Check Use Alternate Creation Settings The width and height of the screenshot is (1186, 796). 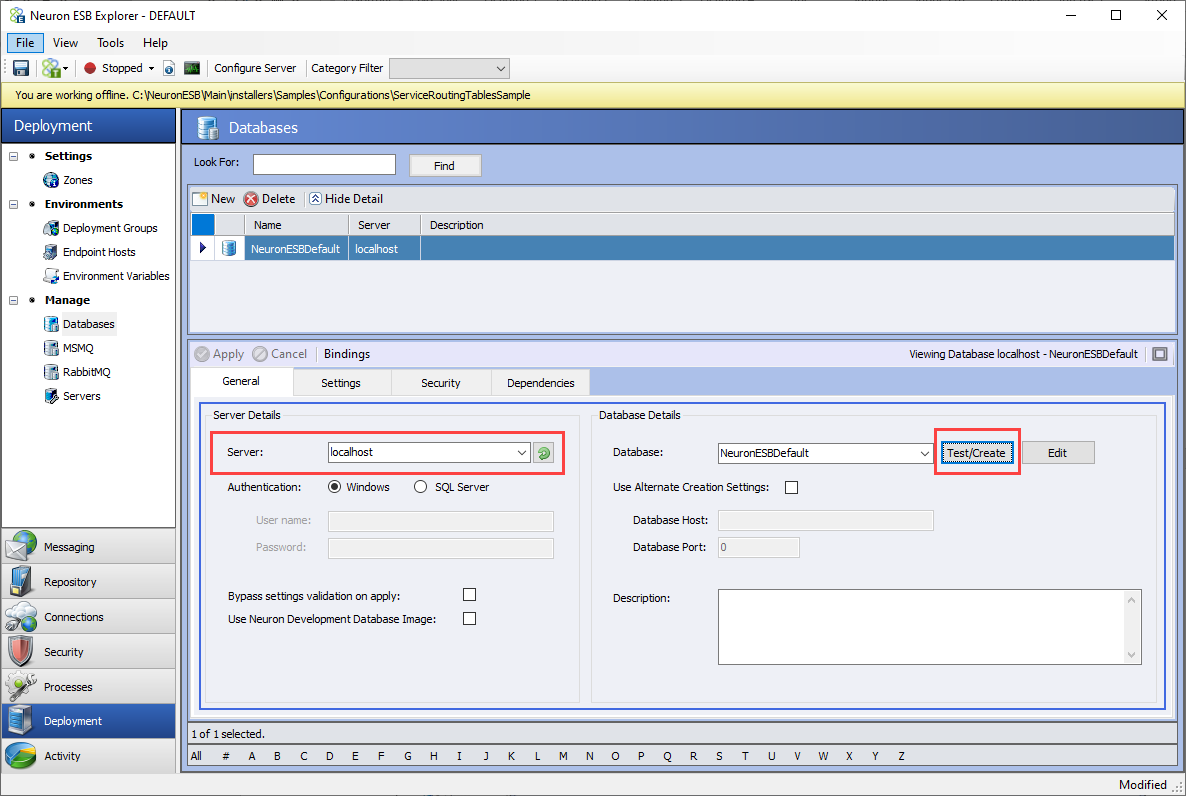tap(792, 487)
